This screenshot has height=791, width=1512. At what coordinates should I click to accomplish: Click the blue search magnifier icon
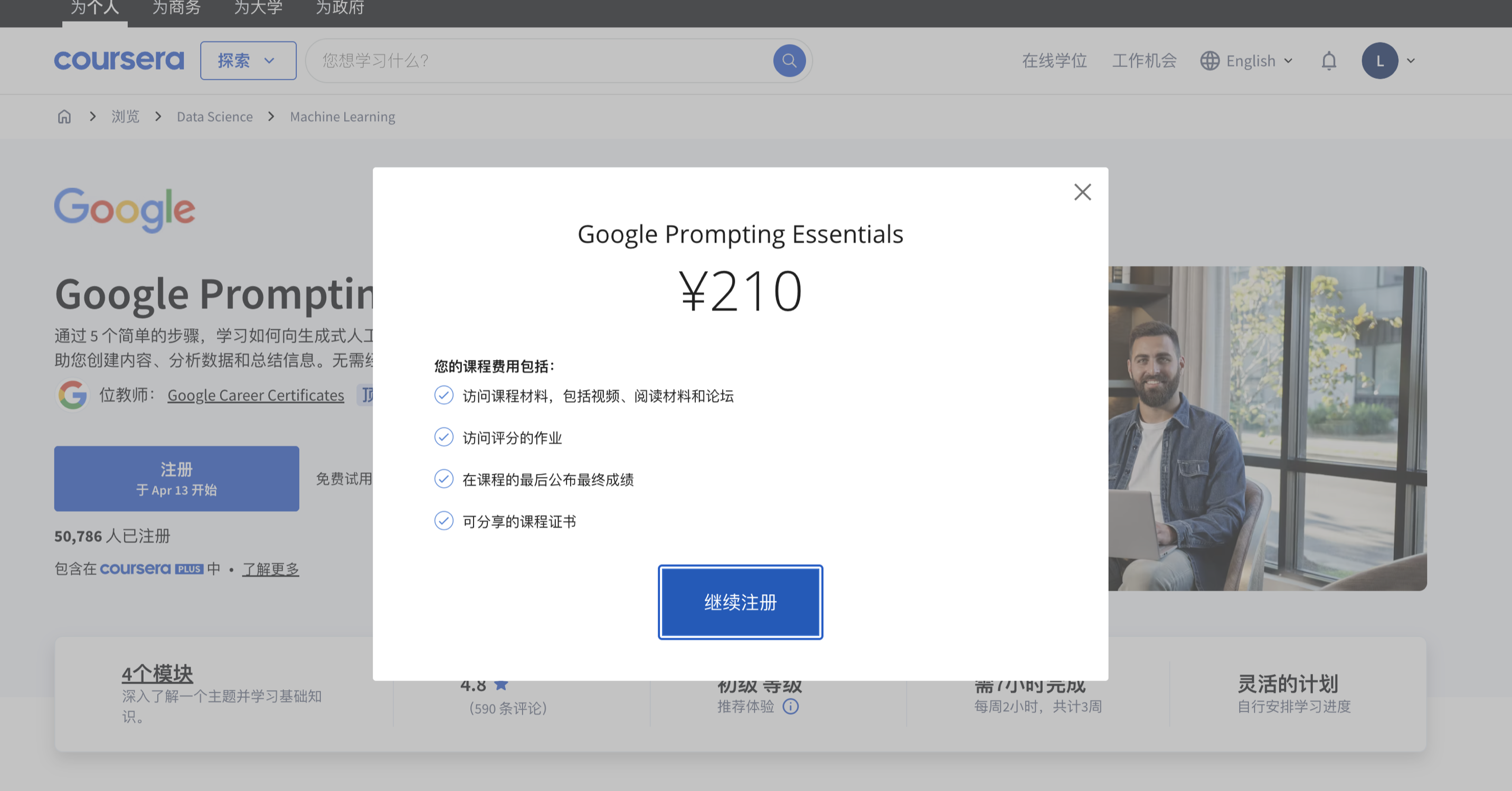[789, 61]
